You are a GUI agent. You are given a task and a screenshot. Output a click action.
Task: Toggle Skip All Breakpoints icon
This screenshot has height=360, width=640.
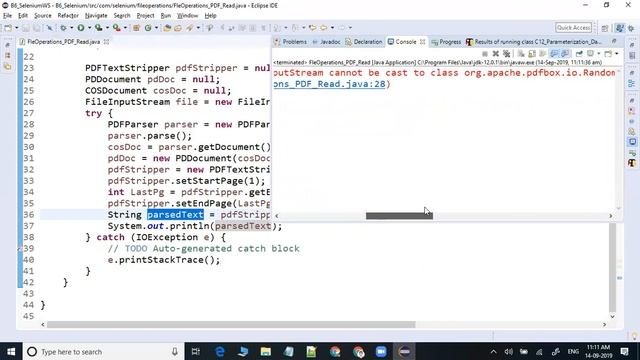(x=49, y=28)
